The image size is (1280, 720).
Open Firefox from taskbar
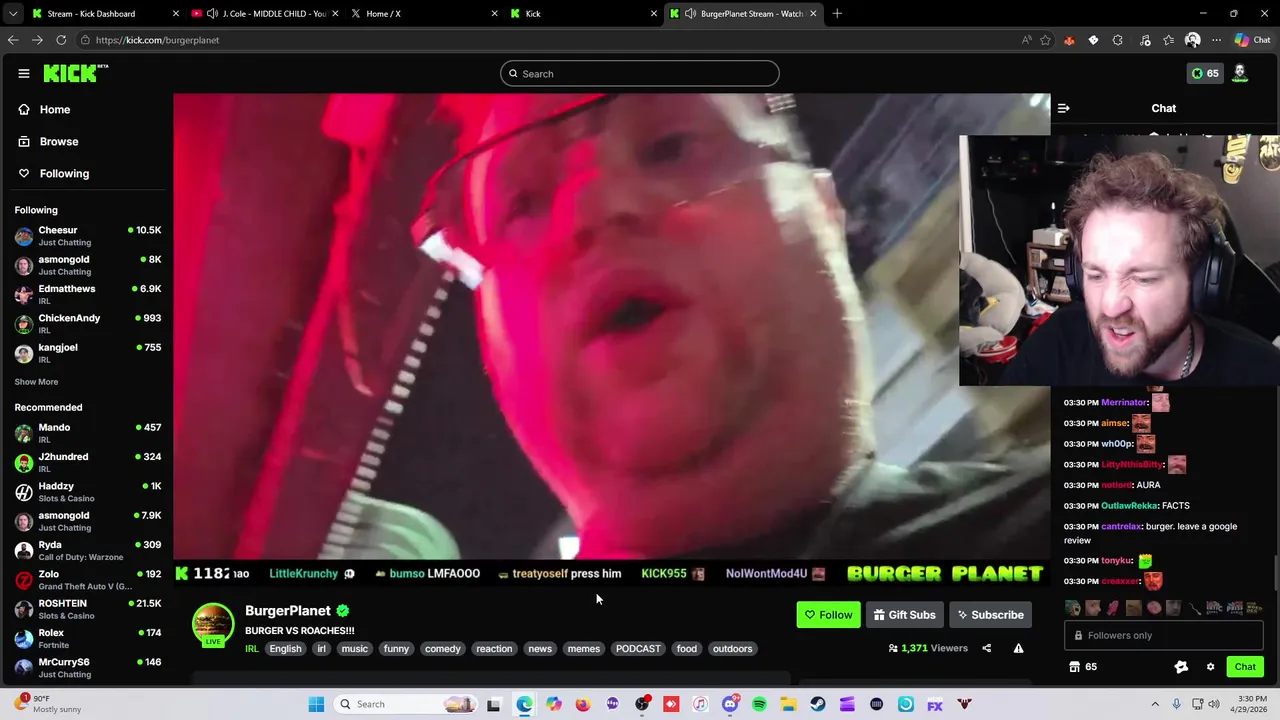tap(583, 704)
